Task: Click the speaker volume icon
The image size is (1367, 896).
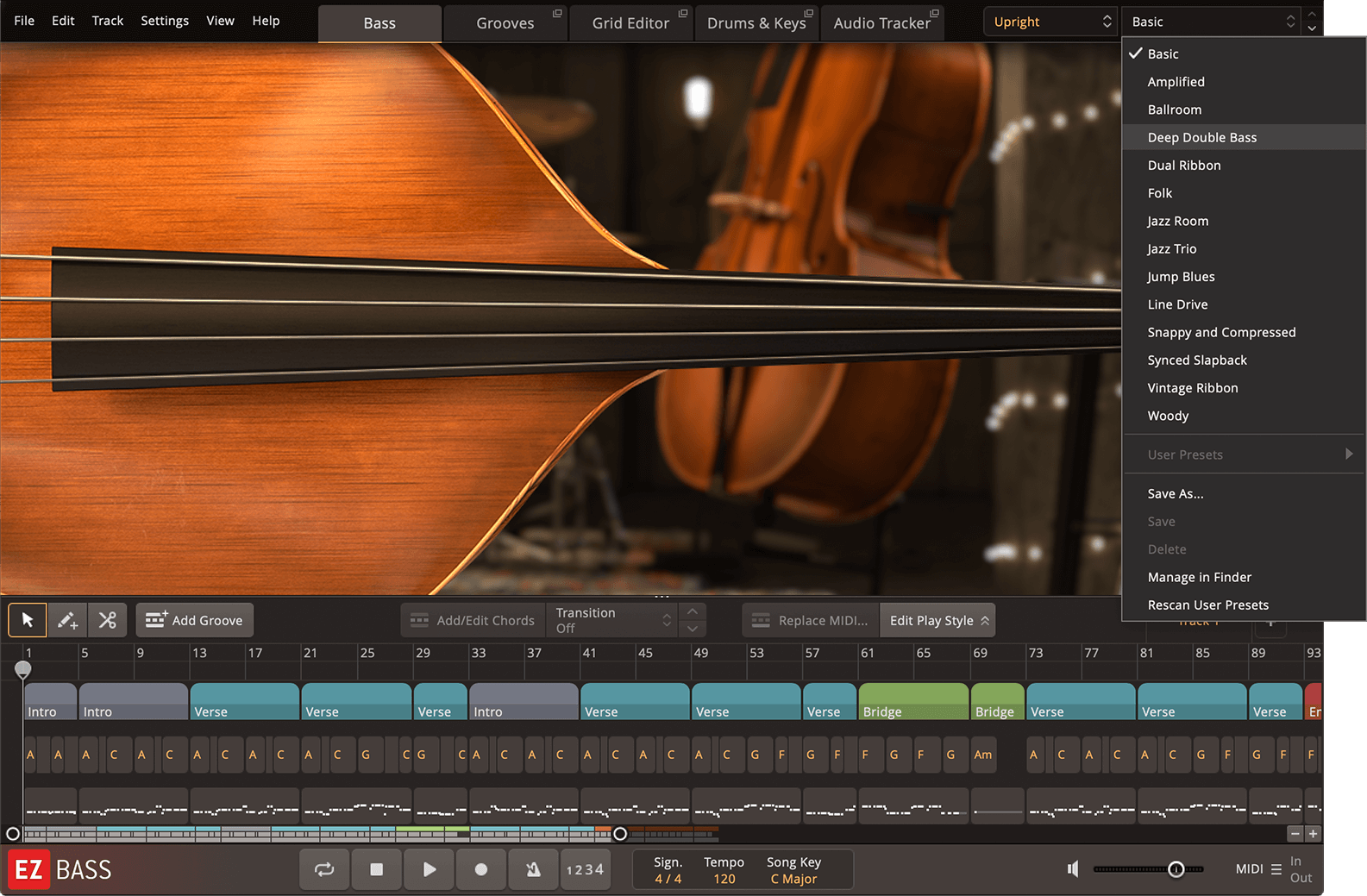Action: pos(1073,869)
